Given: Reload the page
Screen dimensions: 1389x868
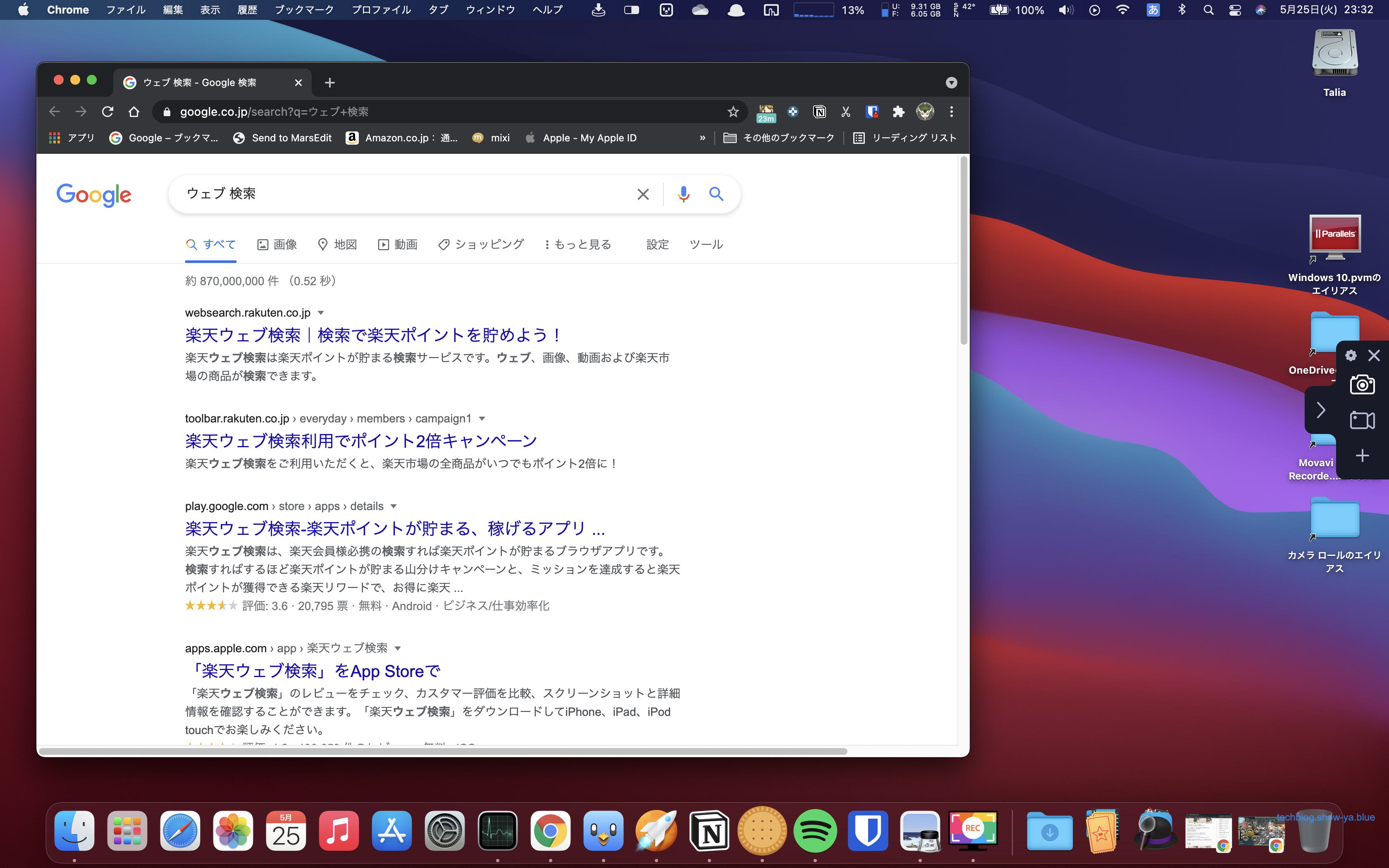Looking at the screenshot, I should 107,112.
